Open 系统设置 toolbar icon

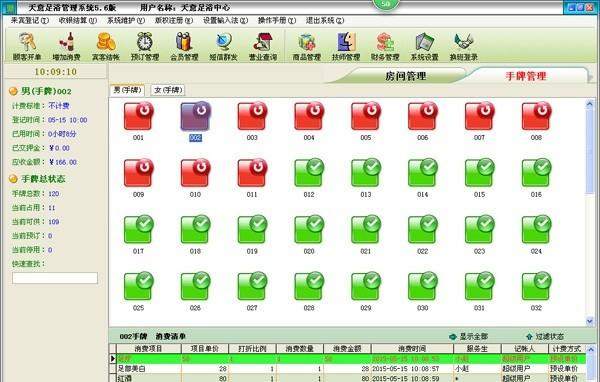424,46
